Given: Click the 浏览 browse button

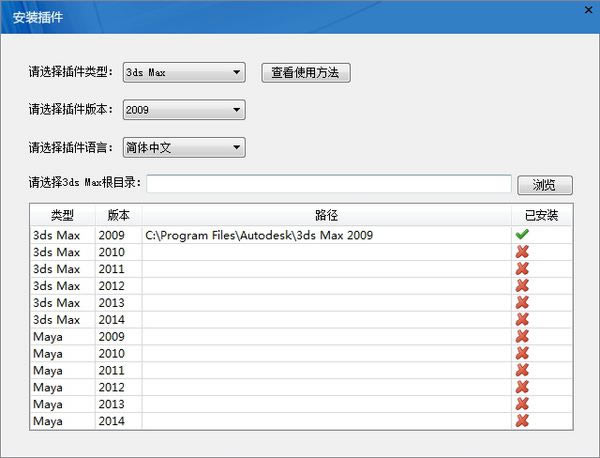Looking at the screenshot, I should click(545, 185).
